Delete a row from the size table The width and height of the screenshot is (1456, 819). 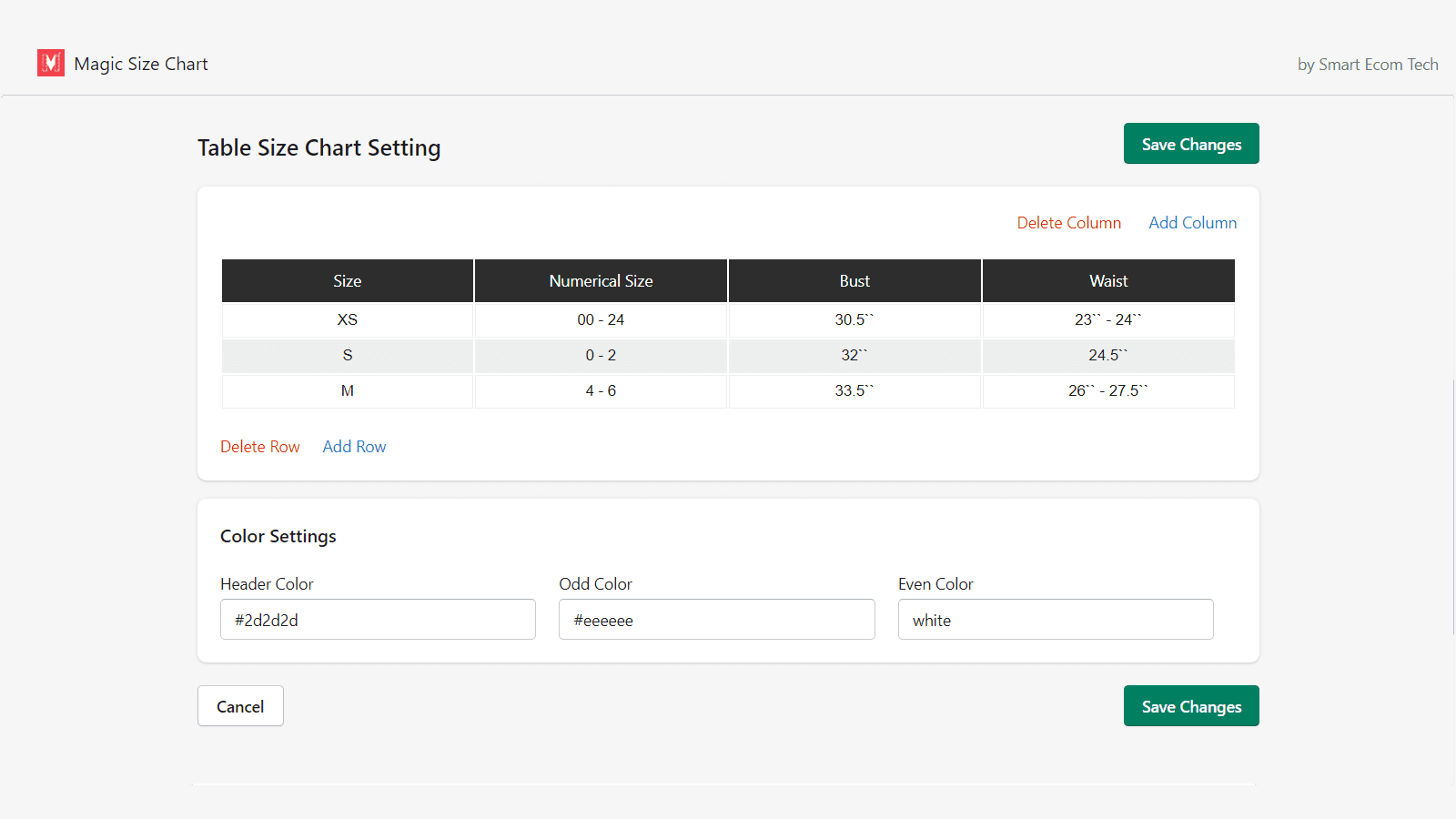click(x=259, y=447)
